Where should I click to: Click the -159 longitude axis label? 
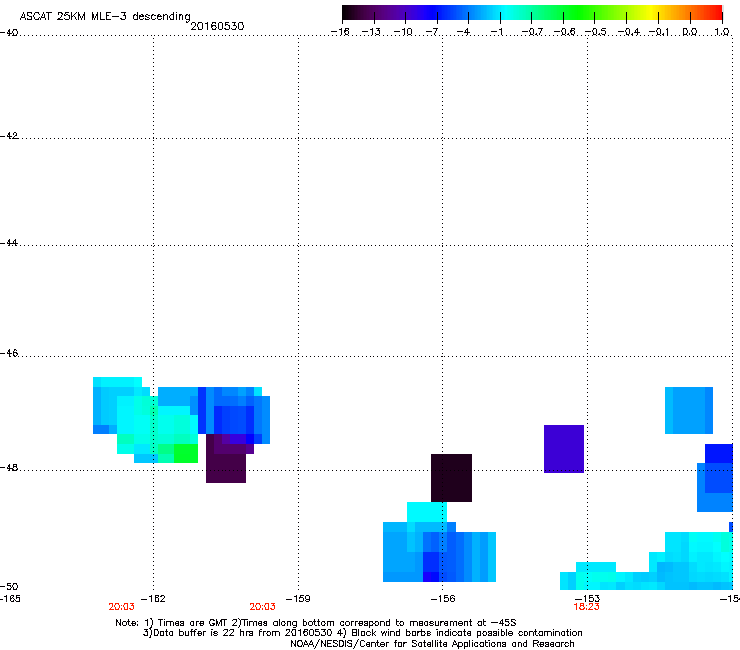[x=298, y=599]
